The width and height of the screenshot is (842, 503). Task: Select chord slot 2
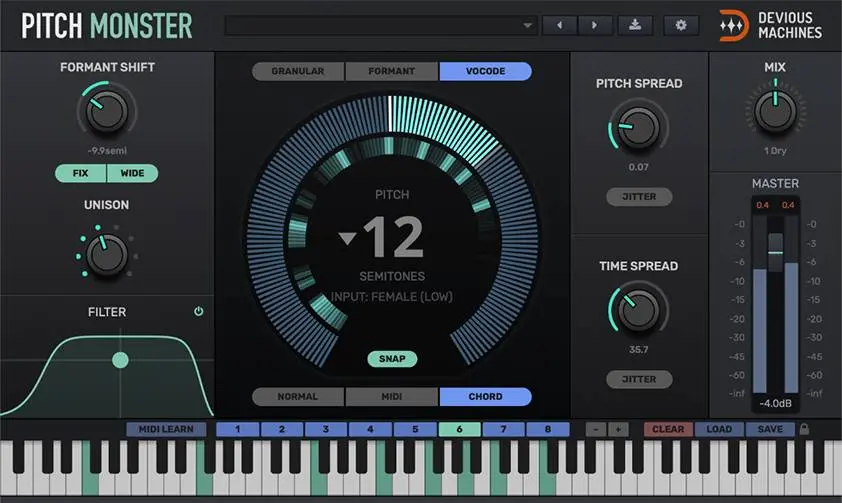tap(282, 429)
